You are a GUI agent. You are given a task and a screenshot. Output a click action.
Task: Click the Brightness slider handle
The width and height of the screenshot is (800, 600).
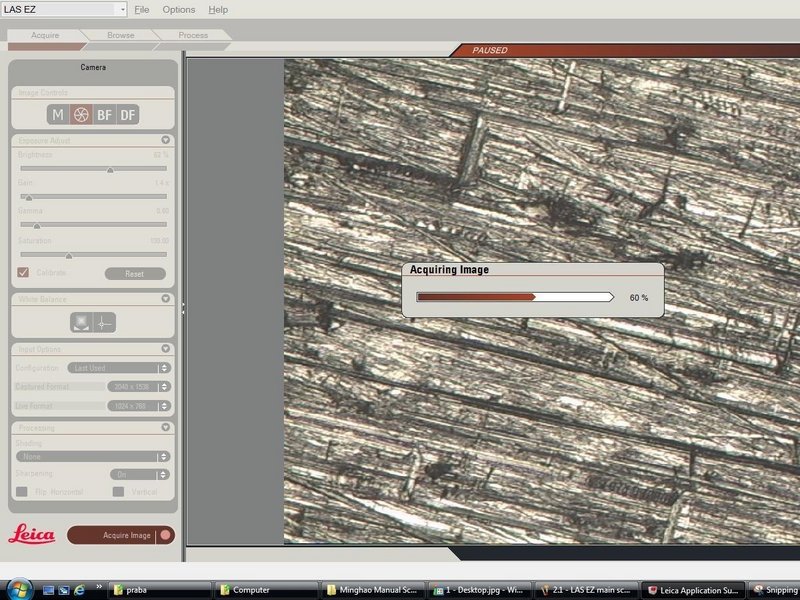tap(110, 170)
